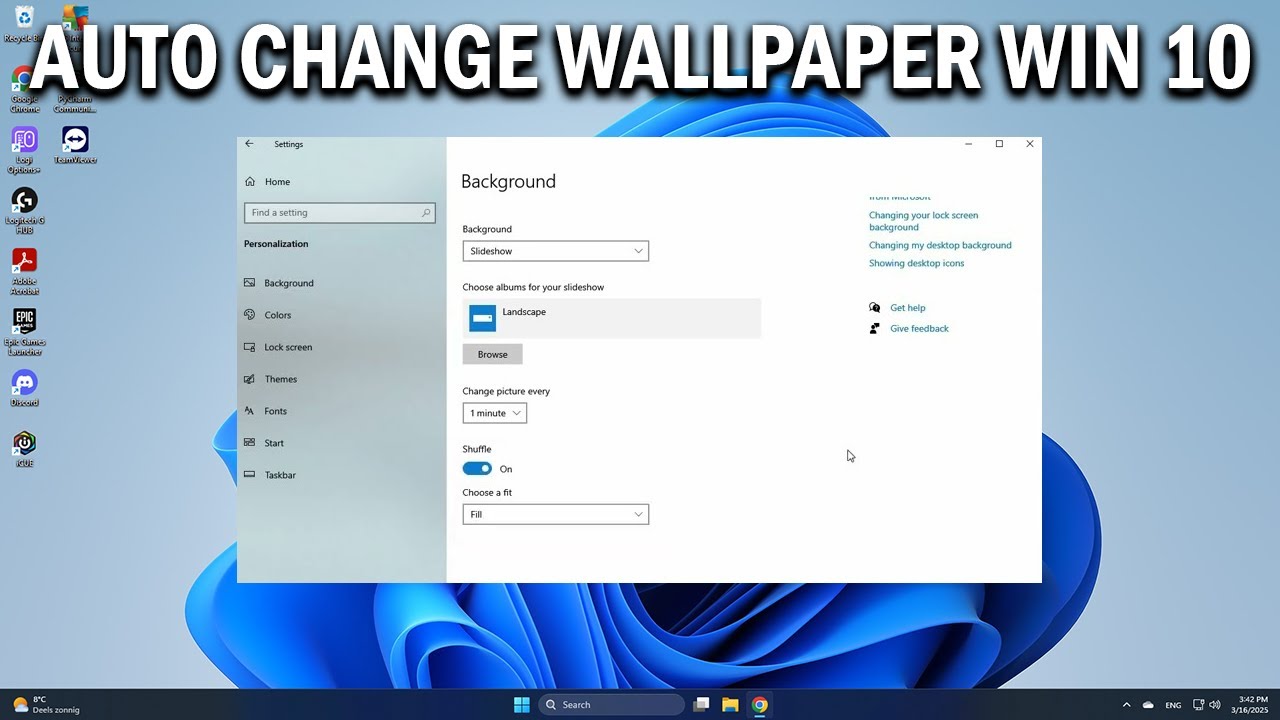Click the Settings back arrow
The height and width of the screenshot is (720, 1280).
point(250,144)
